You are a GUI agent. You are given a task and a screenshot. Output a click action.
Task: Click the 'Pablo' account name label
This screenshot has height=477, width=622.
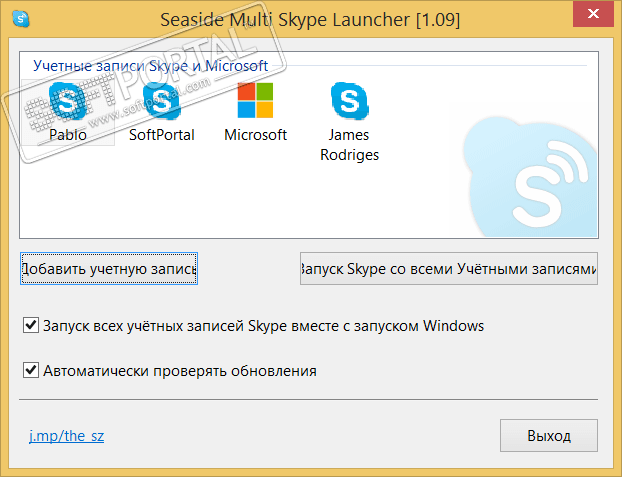(68, 135)
